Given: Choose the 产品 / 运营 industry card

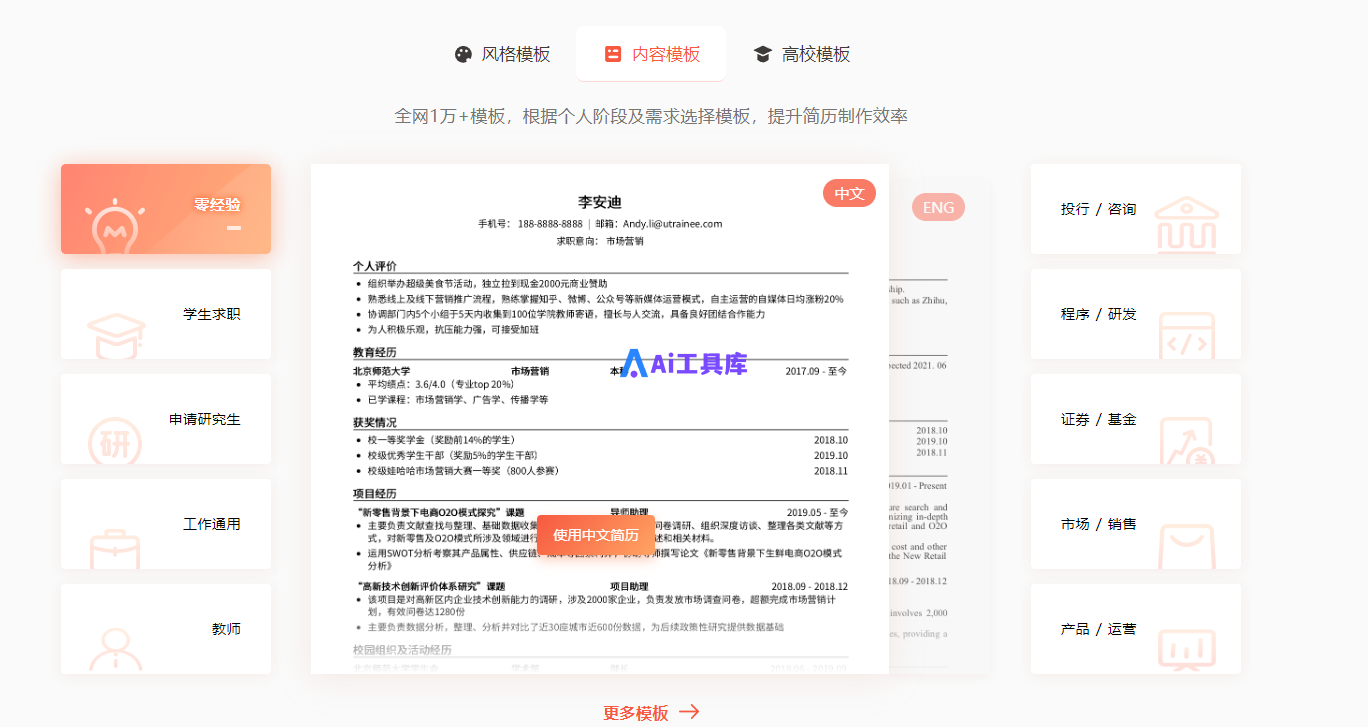Looking at the screenshot, I should [1136, 629].
